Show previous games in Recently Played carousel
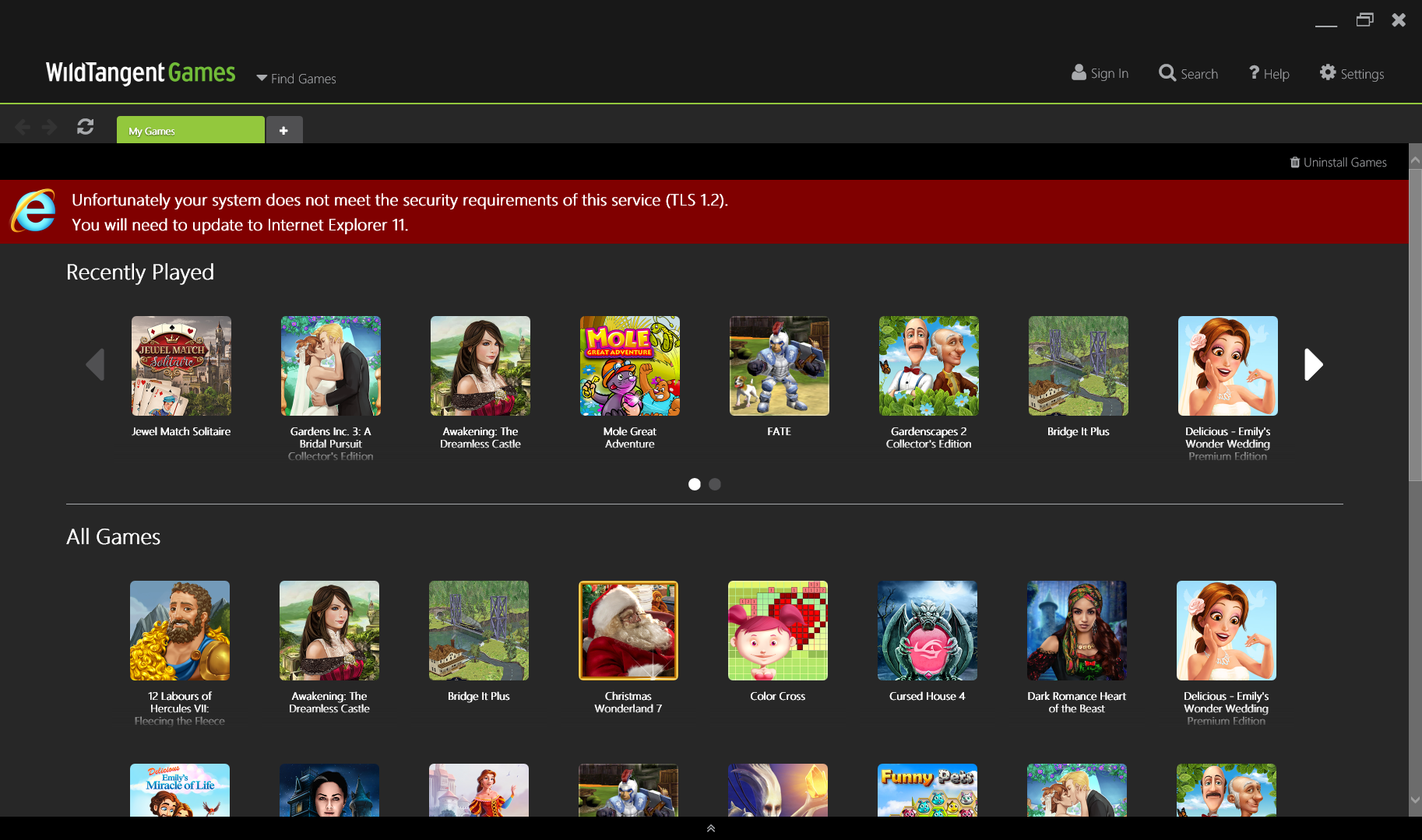The image size is (1422, 840). (x=95, y=364)
